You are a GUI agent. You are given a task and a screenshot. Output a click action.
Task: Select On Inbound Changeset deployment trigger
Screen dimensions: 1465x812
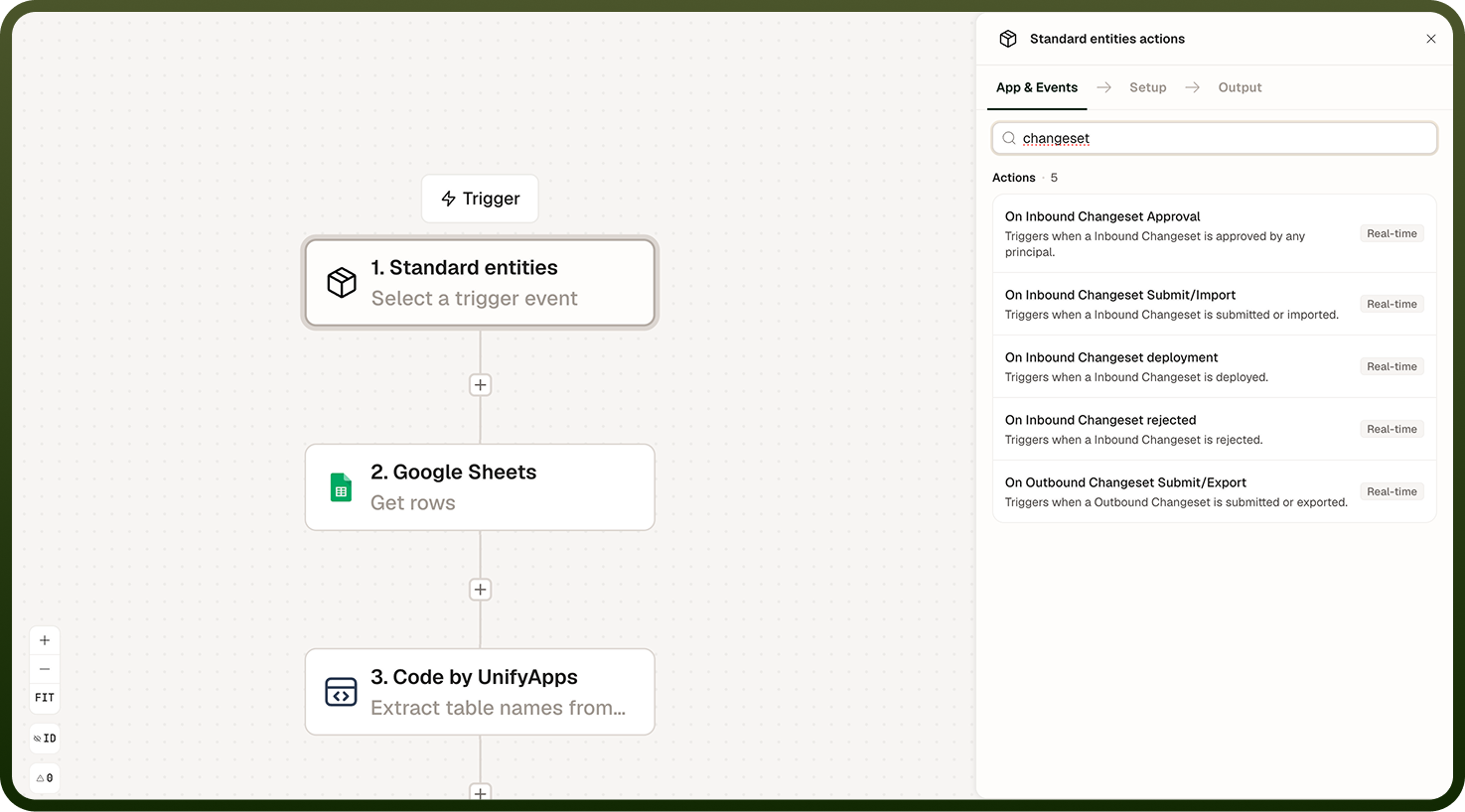(1215, 366)
